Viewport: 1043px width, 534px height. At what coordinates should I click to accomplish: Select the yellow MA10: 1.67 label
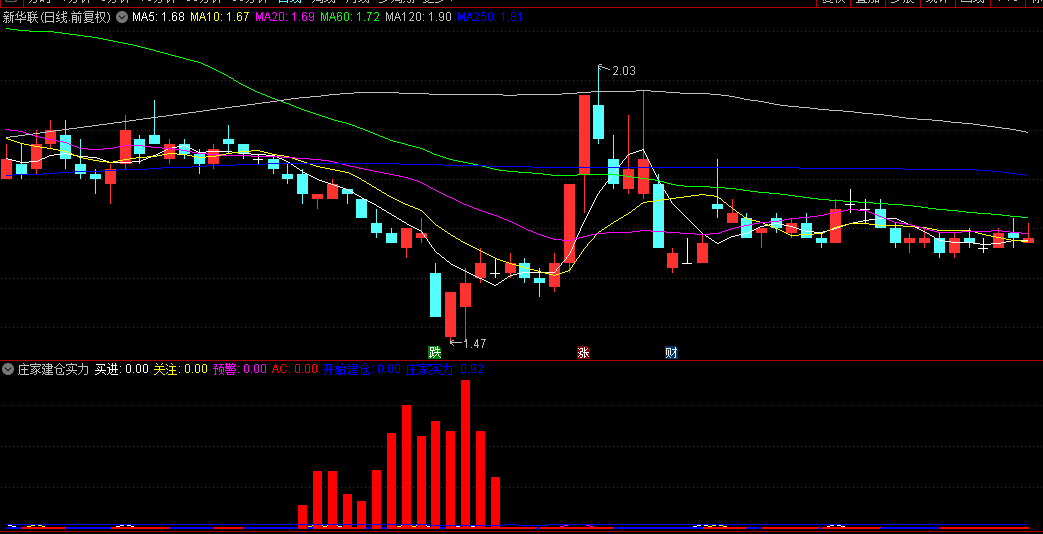pyautogui.click(x=220, y=17)
